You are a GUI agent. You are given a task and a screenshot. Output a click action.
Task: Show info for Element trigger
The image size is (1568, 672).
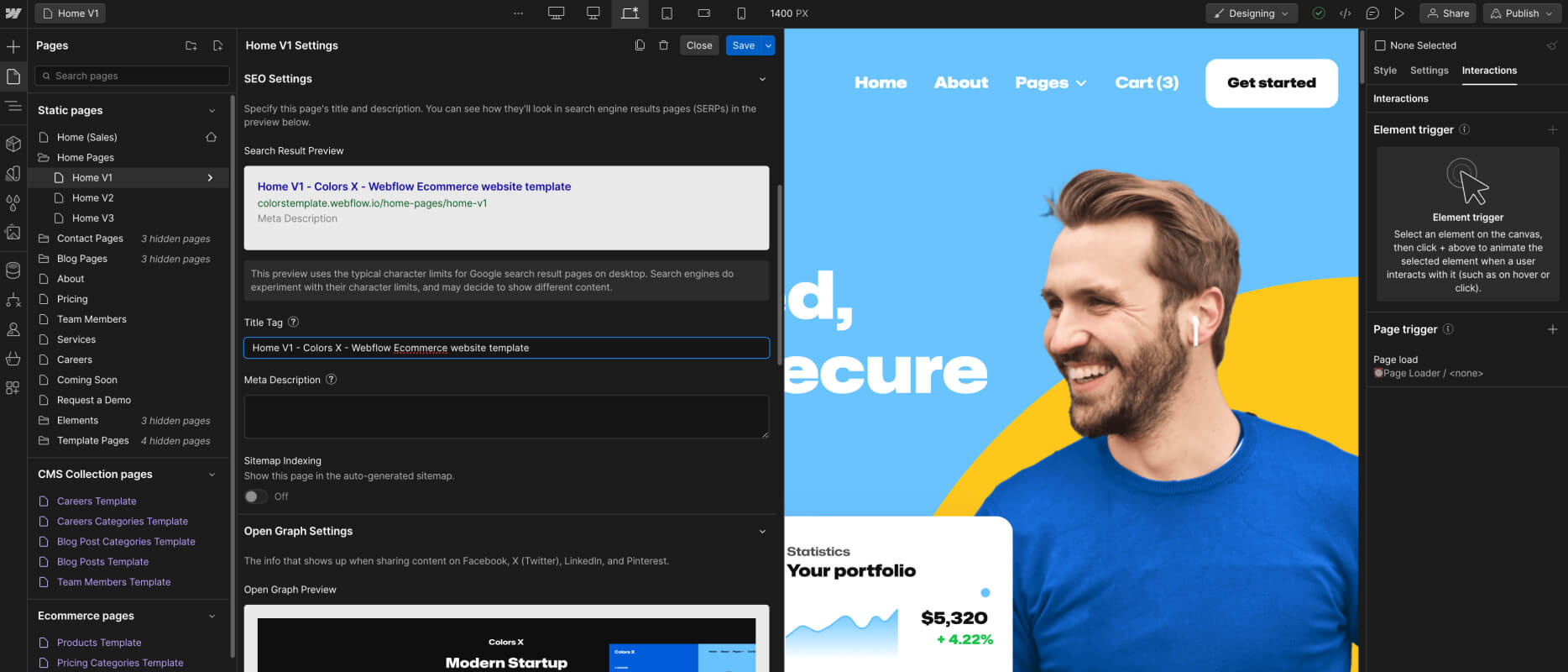pyautogui.click(x=1465, y=129)
